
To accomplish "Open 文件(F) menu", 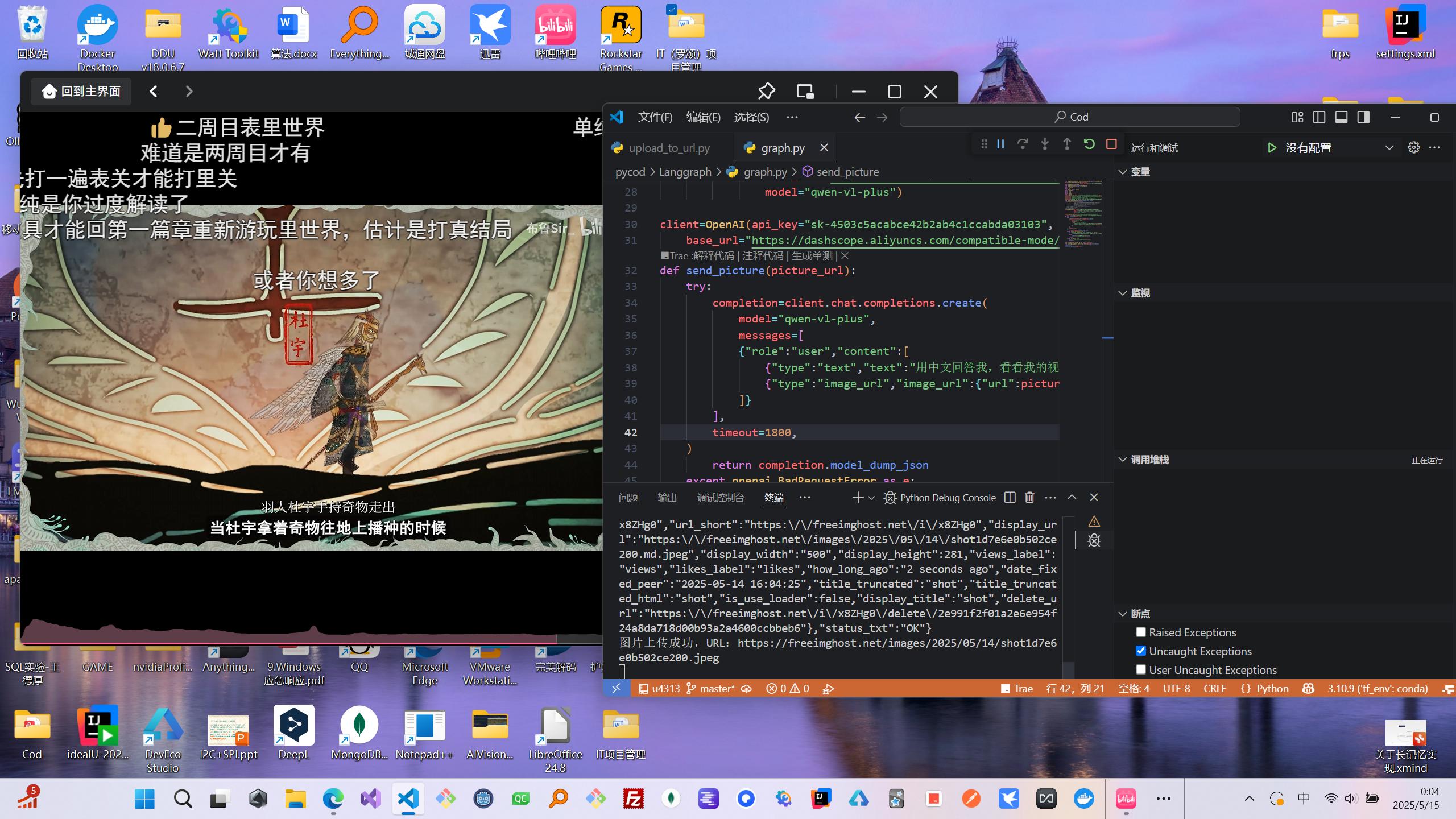I will coord(655,117).
